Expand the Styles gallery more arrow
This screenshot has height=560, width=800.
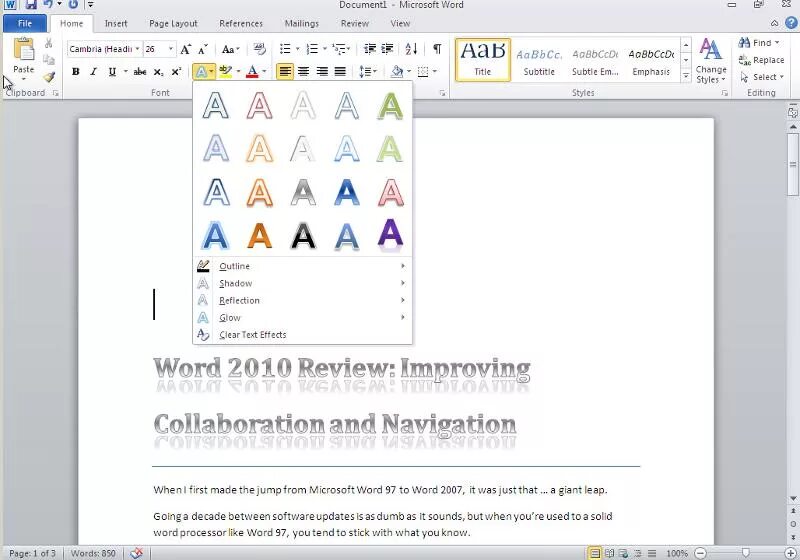point(686,77)
